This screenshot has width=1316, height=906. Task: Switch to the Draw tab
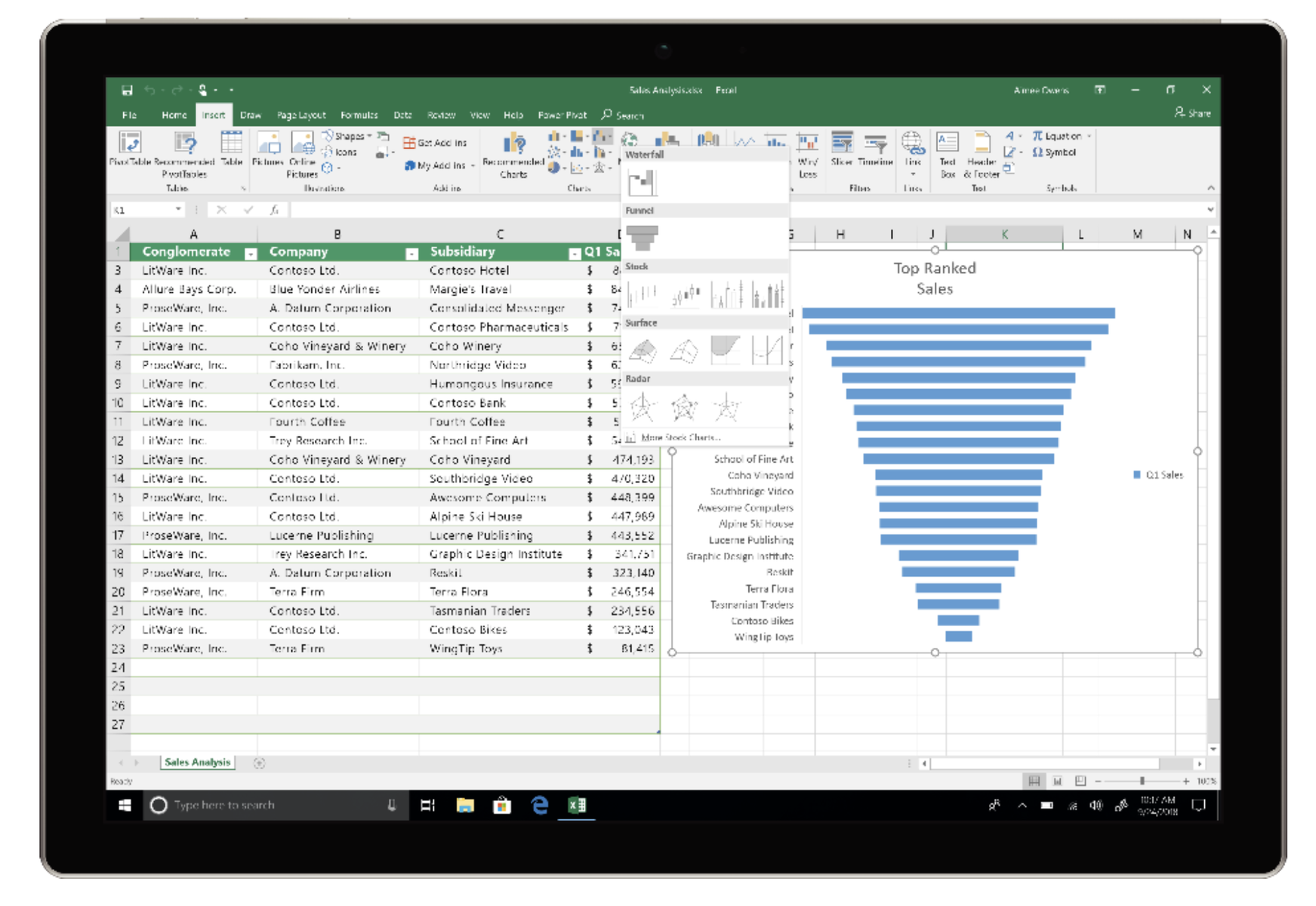pos(251,115)
